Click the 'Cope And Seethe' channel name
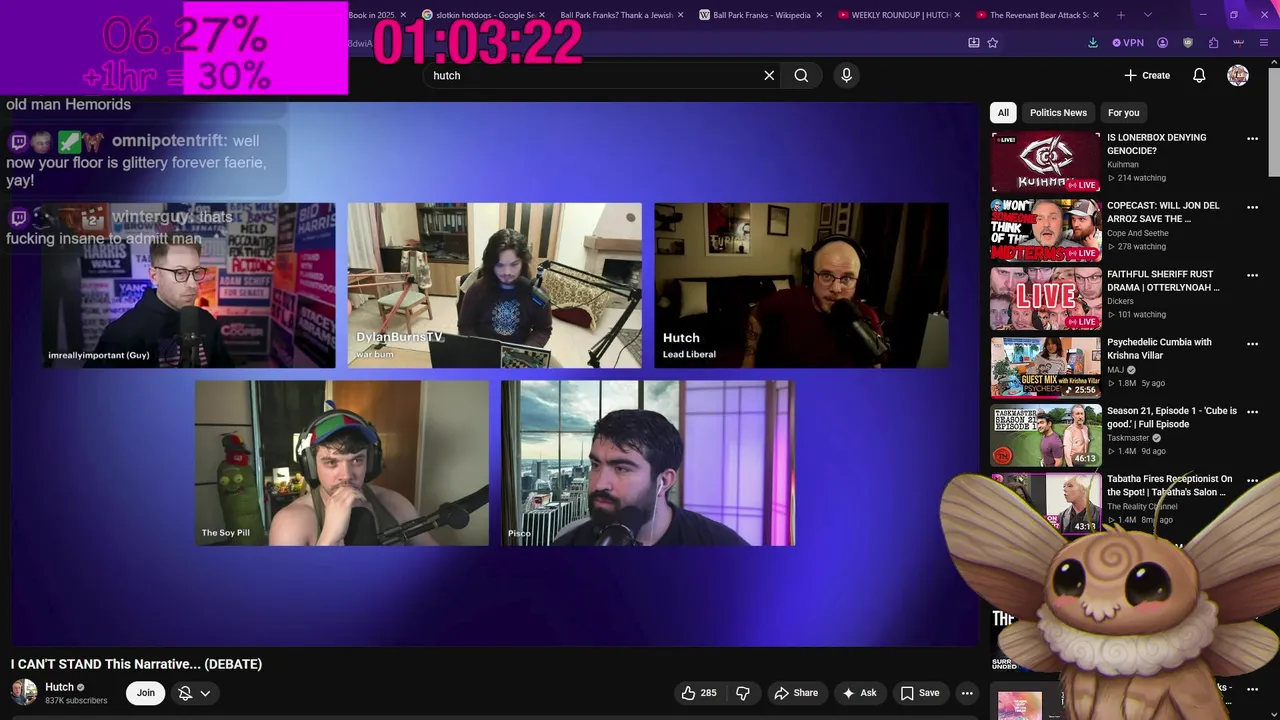This screenshot has height=720, width=1280. click(x=1138, y=233)
